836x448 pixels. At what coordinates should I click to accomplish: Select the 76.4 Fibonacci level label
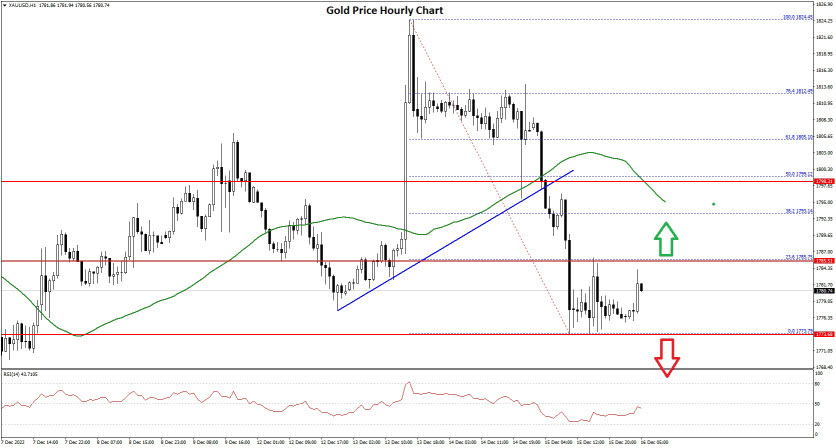tap(798, 91)
